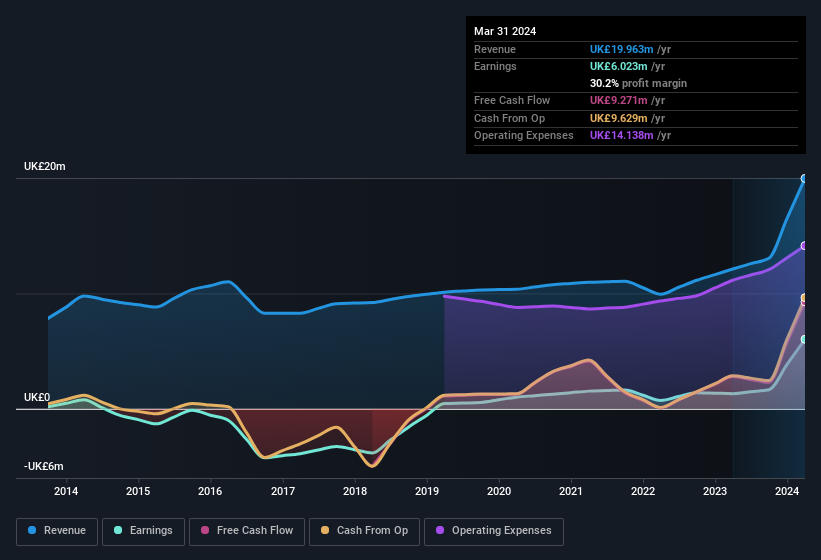Click the 2023 x-axis label
Image resolution: width=821 pixels, height=560 pixels.
point(715,491)
